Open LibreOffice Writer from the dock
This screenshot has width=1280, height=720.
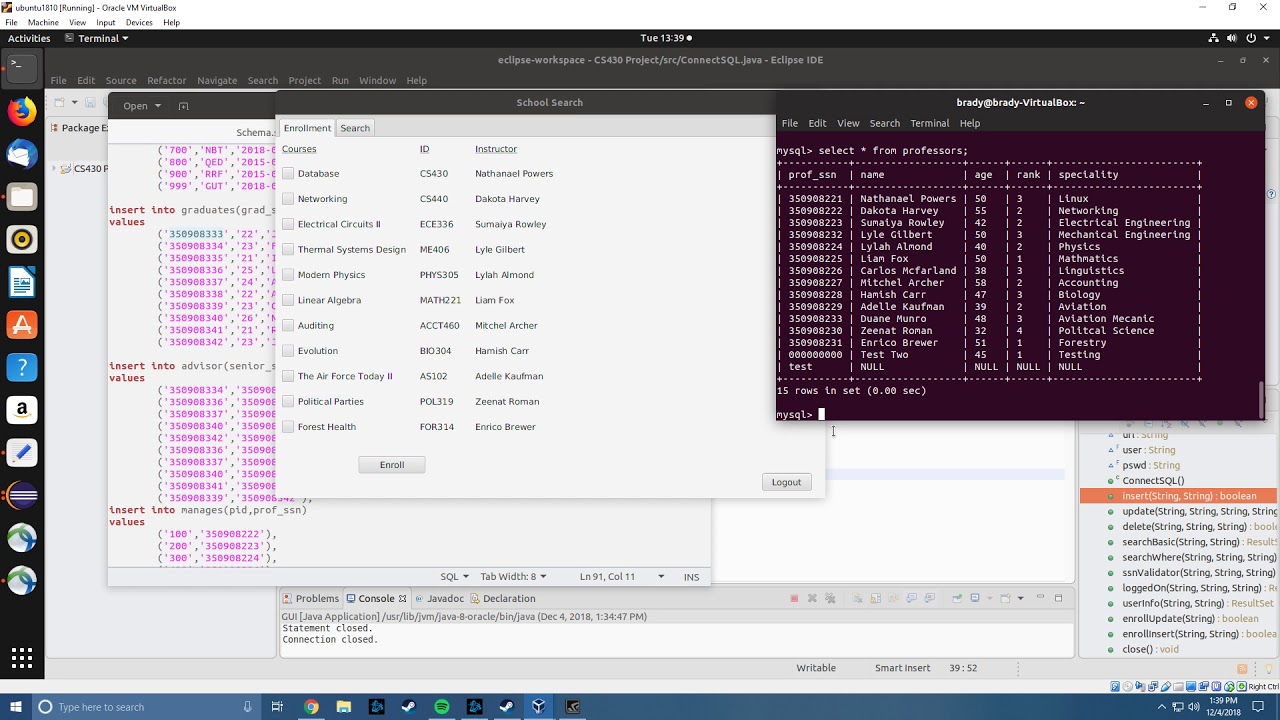(22, 283)
